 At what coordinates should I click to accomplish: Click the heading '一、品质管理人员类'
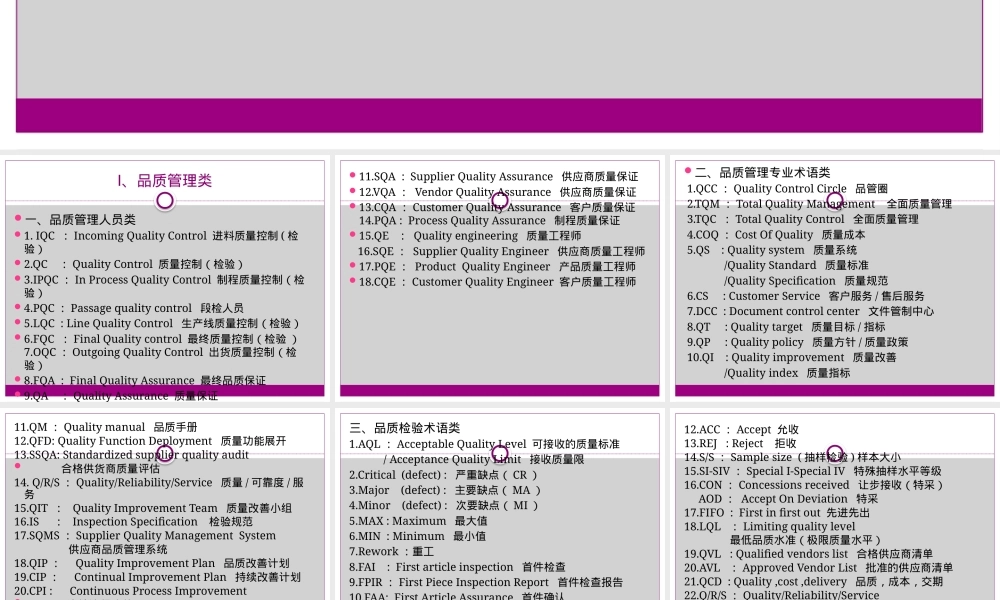(x=80, y=220)
